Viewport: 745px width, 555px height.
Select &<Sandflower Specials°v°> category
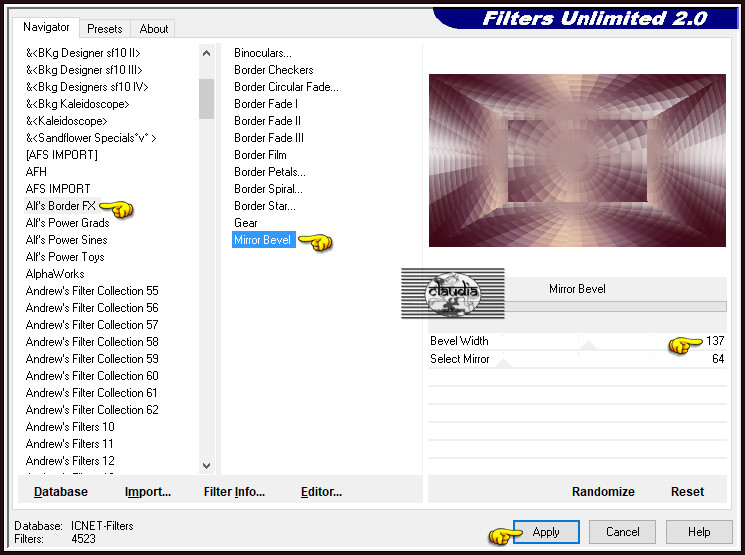pyautogui.click(x=91, y=138)
